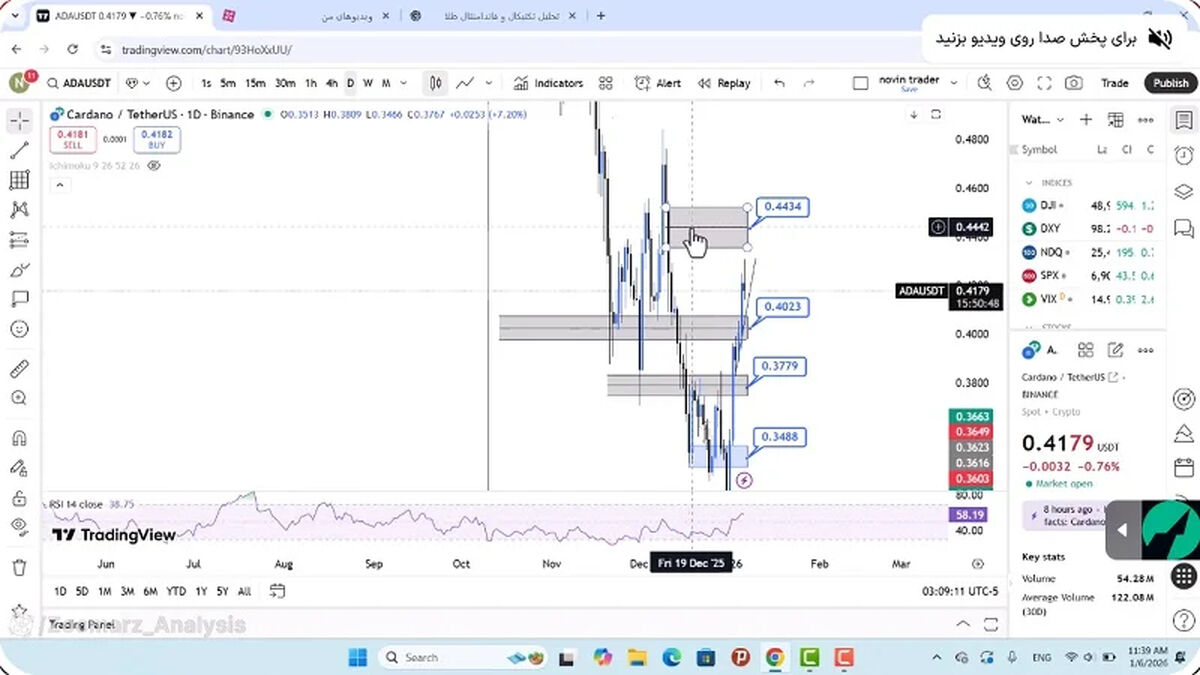Expand the novin trader layout dropdown
This screenshot has height=675, width=1200.
(x=953, y=83)
